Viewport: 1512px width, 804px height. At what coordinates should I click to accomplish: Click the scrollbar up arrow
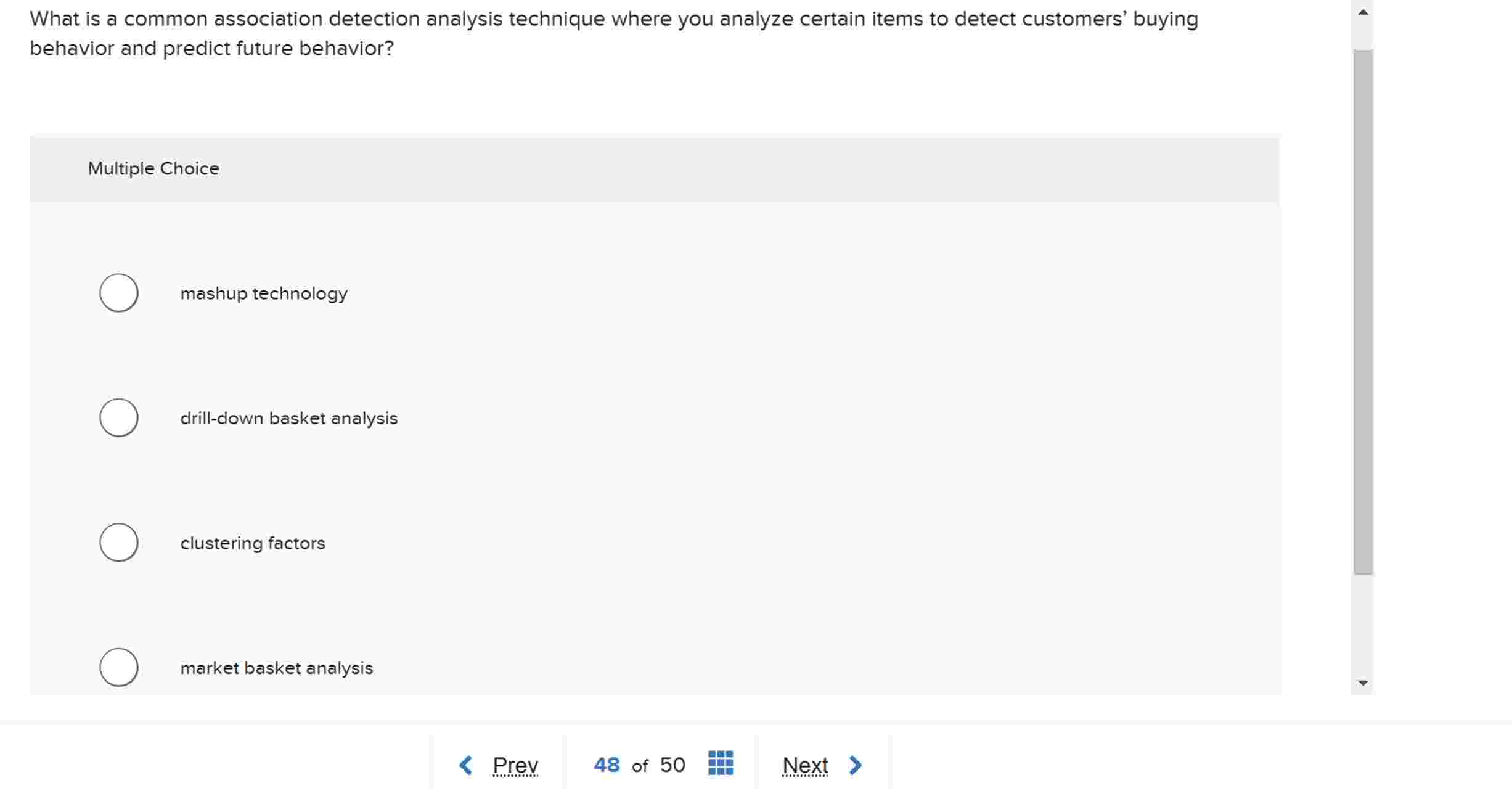pyautogui.click(x=1363, y=10)
